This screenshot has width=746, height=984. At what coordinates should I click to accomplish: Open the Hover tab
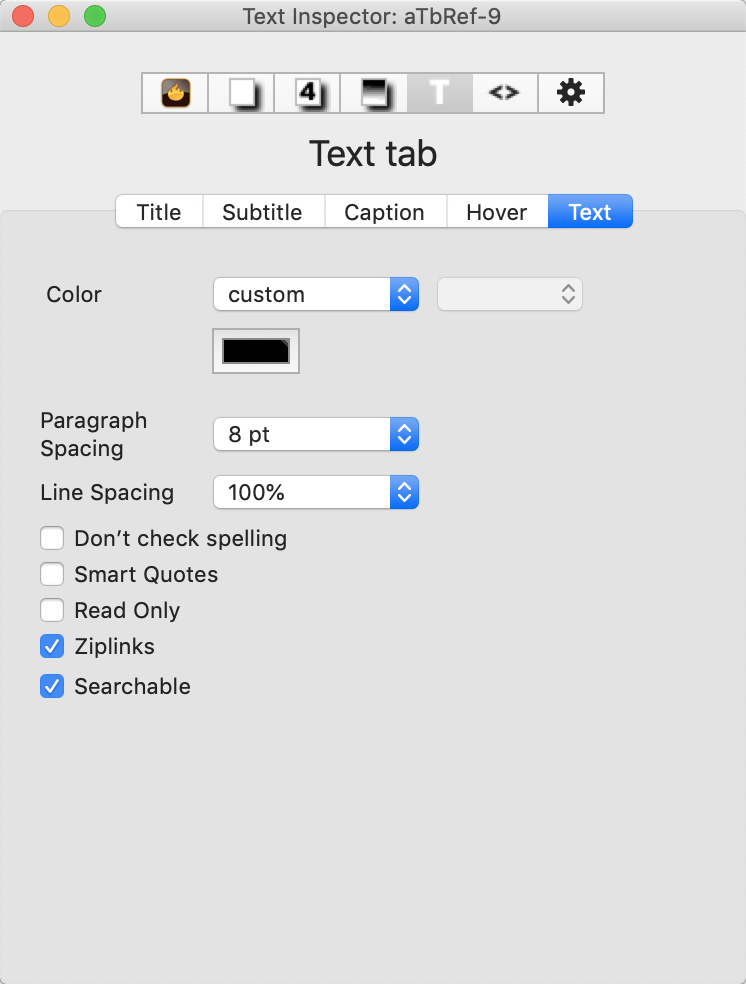(496, 211)
